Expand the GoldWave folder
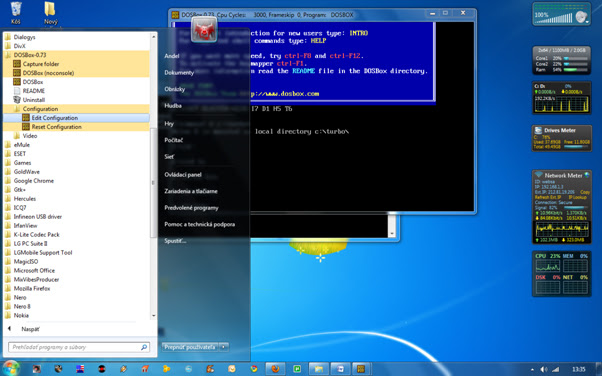Image resolution: width=602 pixels, height=376 pixels. click(x=76, y=172)
